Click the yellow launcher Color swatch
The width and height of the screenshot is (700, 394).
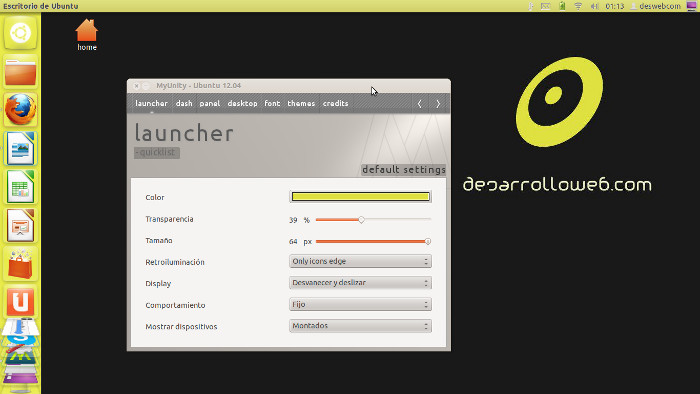pyautogui.click(x=360, y=197)
